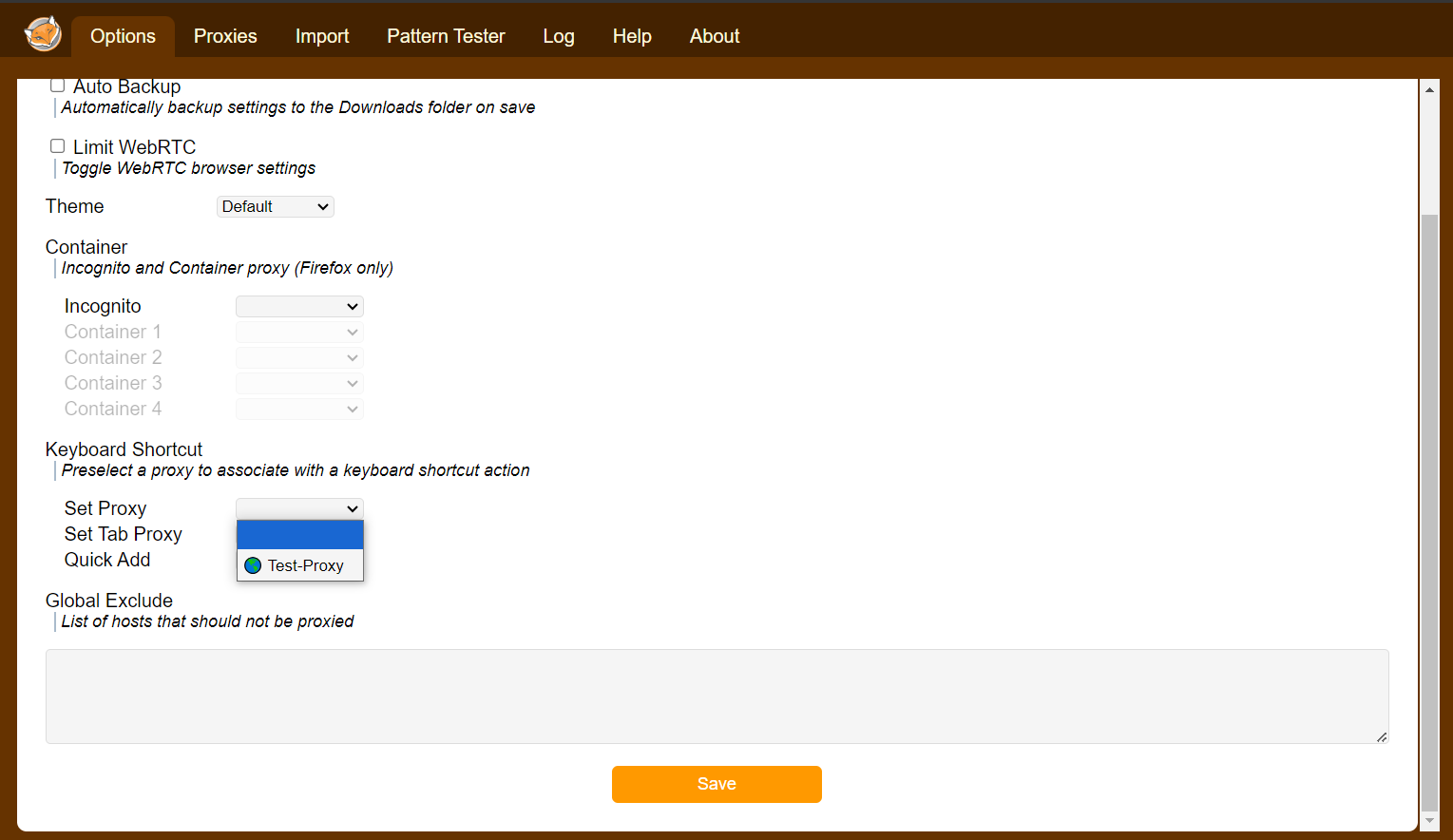
Task: Click the Theme label
Action: click(74, 206)
